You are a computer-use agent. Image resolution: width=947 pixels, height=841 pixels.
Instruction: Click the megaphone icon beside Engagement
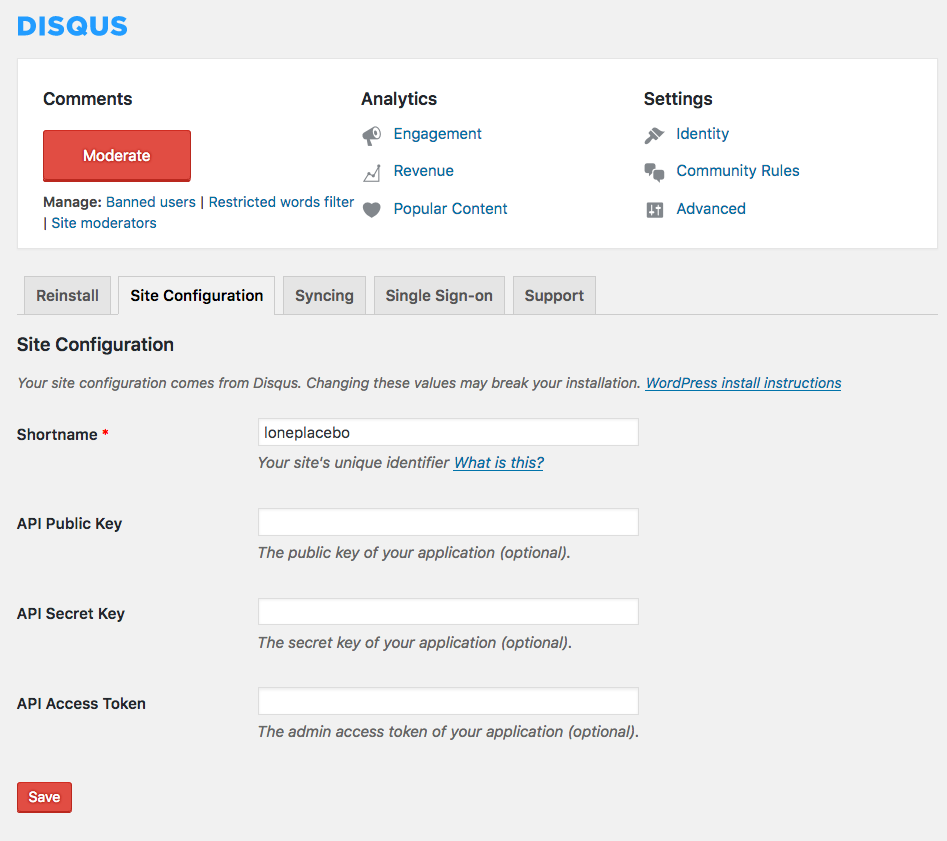372,135
